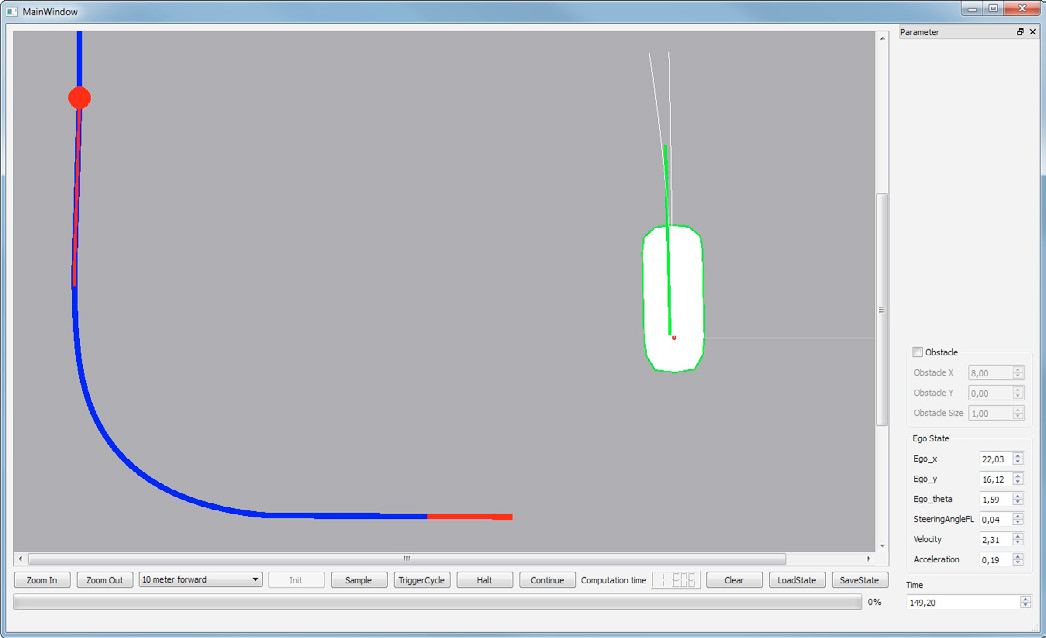Click the red waypoint marker on the path

(x=79, y=98)
